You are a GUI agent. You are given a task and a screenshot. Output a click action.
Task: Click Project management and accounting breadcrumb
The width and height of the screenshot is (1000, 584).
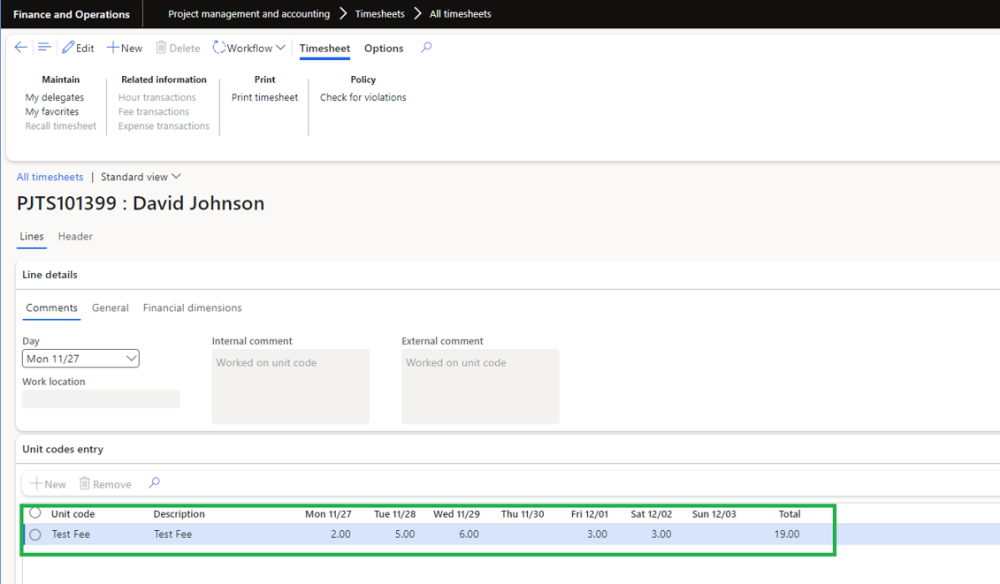(x=249, y=14)
